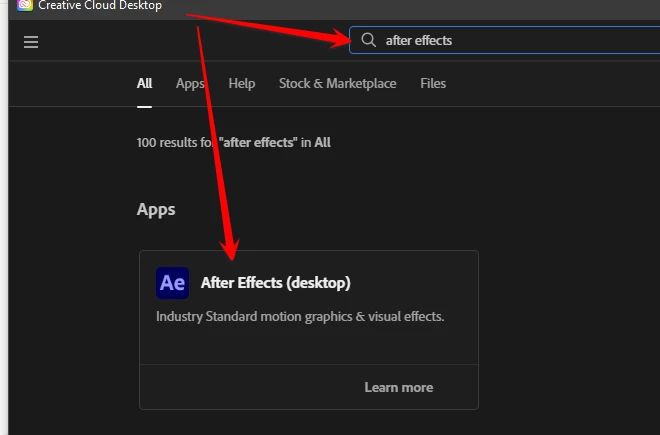Open the hamburger menu icon
Image resolution: width=660 pixels, height=435 pixels.
[31, 42]
